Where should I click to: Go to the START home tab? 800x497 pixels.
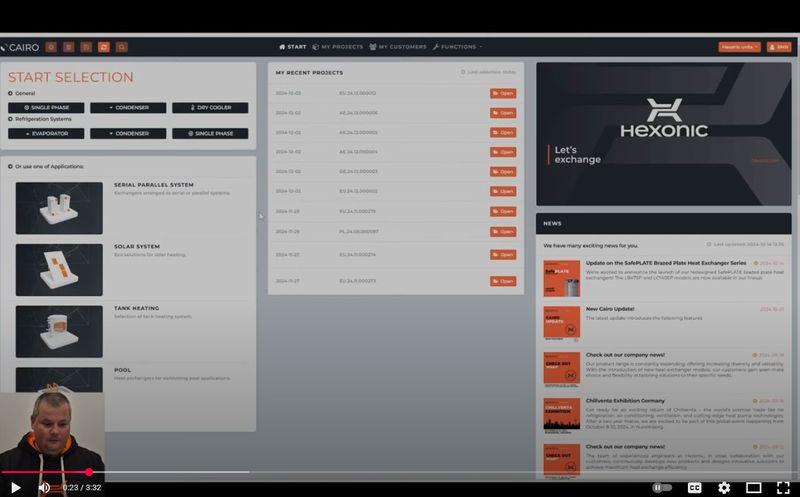pyautogui.click(x=293, y=47)
